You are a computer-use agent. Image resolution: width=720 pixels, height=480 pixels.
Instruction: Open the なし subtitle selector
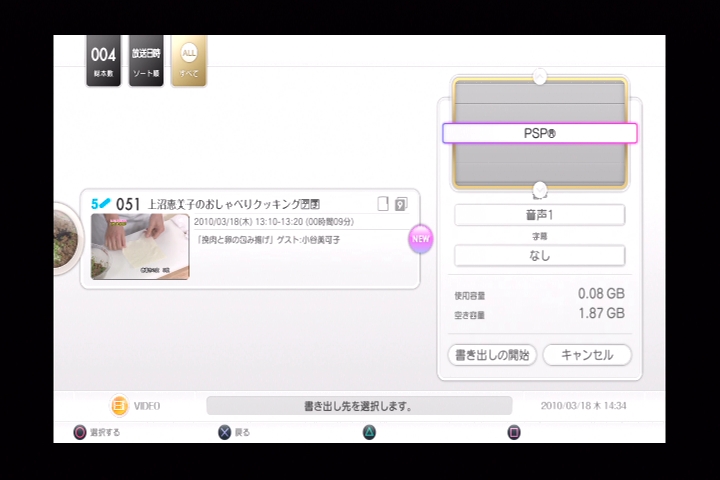point(540,255)
